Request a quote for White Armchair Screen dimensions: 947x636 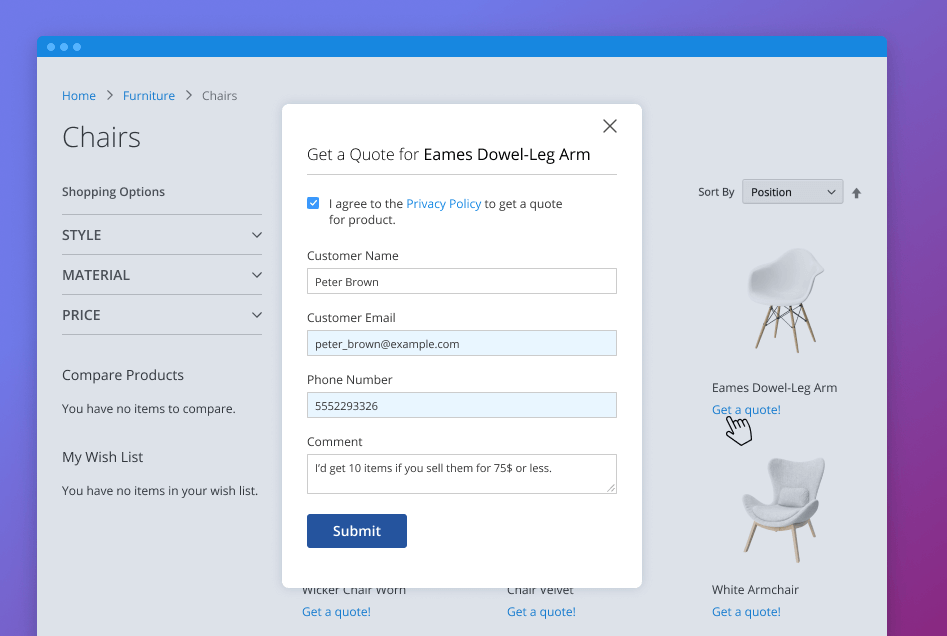click(x=746, y=611)
